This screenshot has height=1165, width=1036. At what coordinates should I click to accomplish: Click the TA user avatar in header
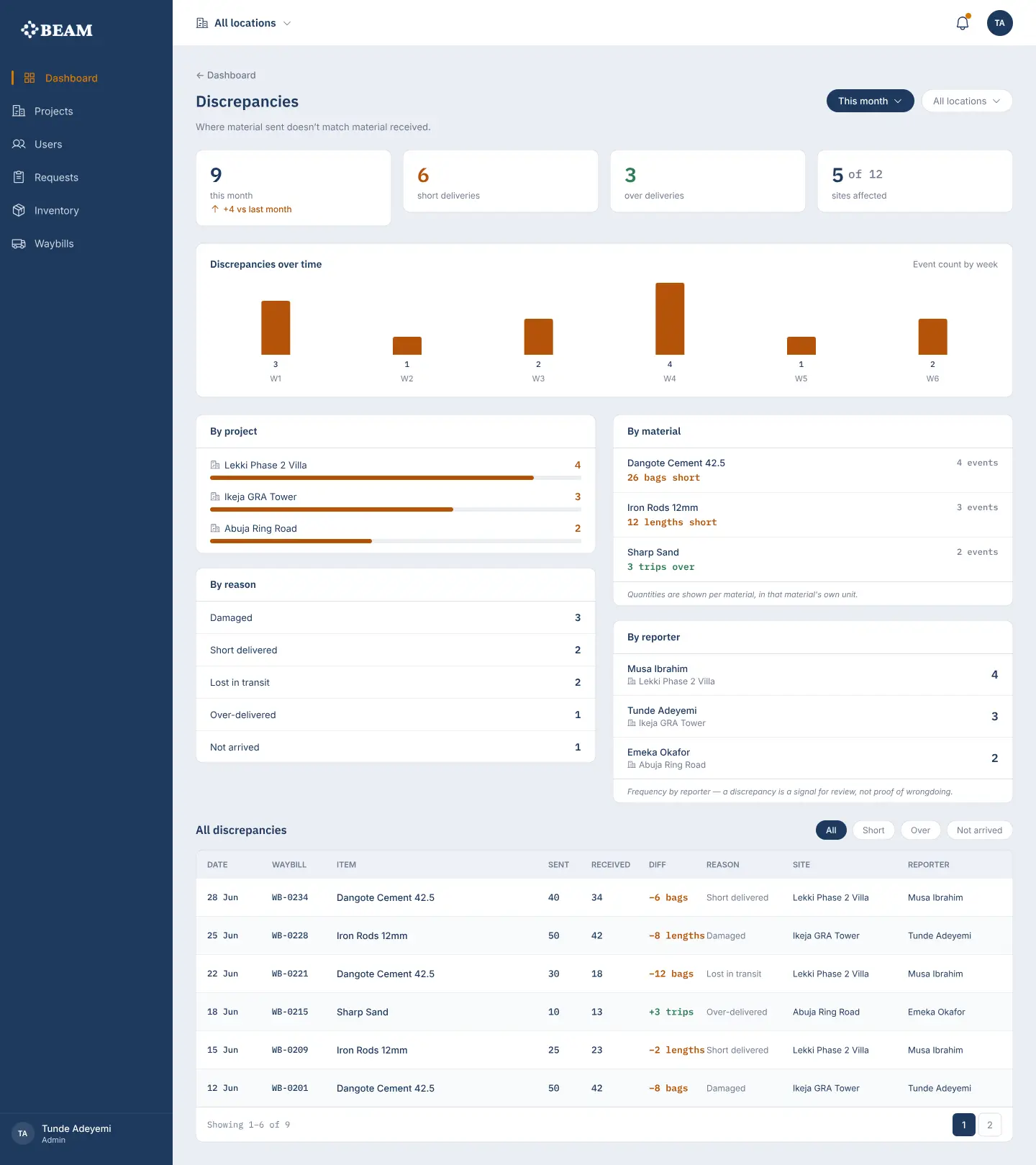click(x=999, y=23)
